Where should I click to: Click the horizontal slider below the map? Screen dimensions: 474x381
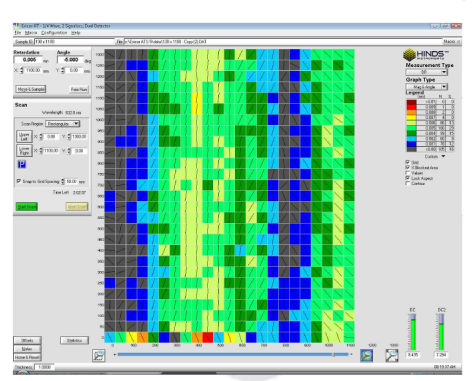click(233, 355)
